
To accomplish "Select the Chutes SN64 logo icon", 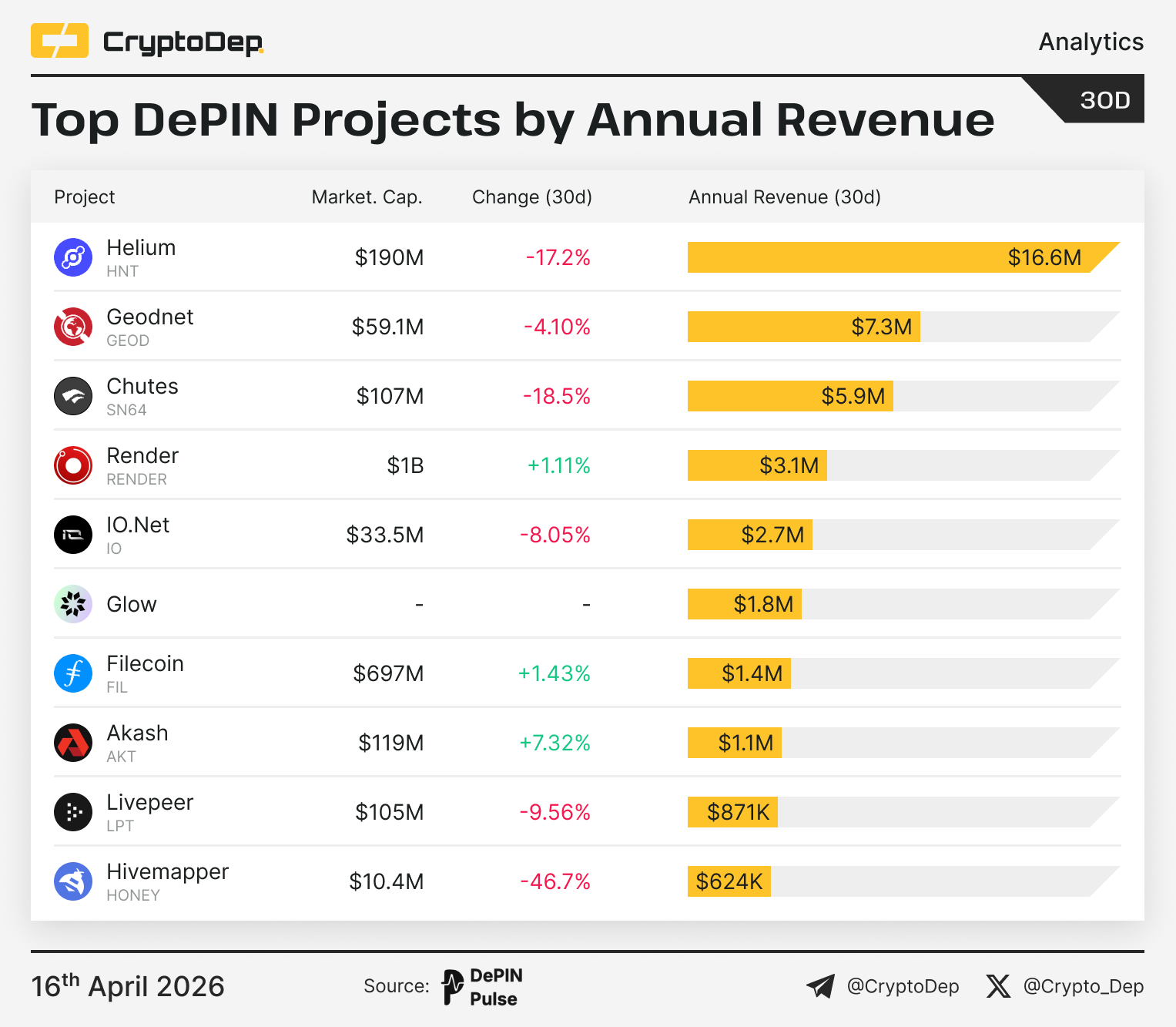I will click(73, 396).
